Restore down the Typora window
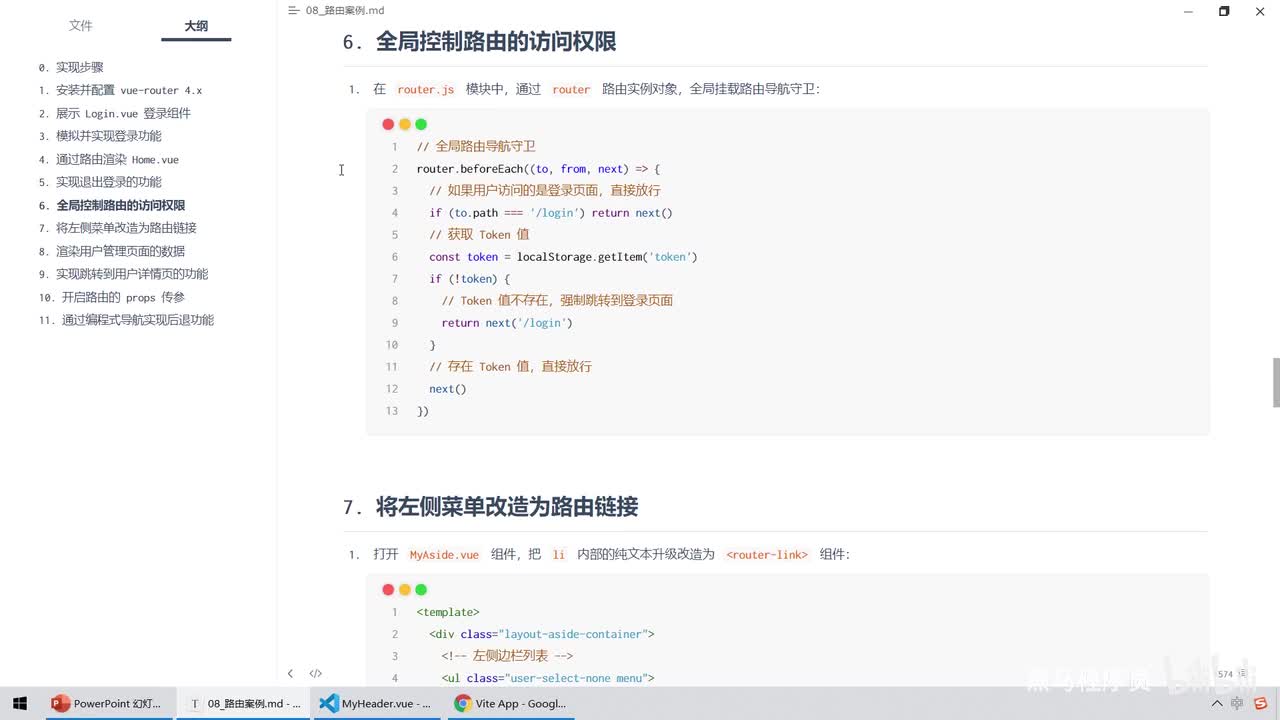1280x720 pixels. [x=1224, y=11]
